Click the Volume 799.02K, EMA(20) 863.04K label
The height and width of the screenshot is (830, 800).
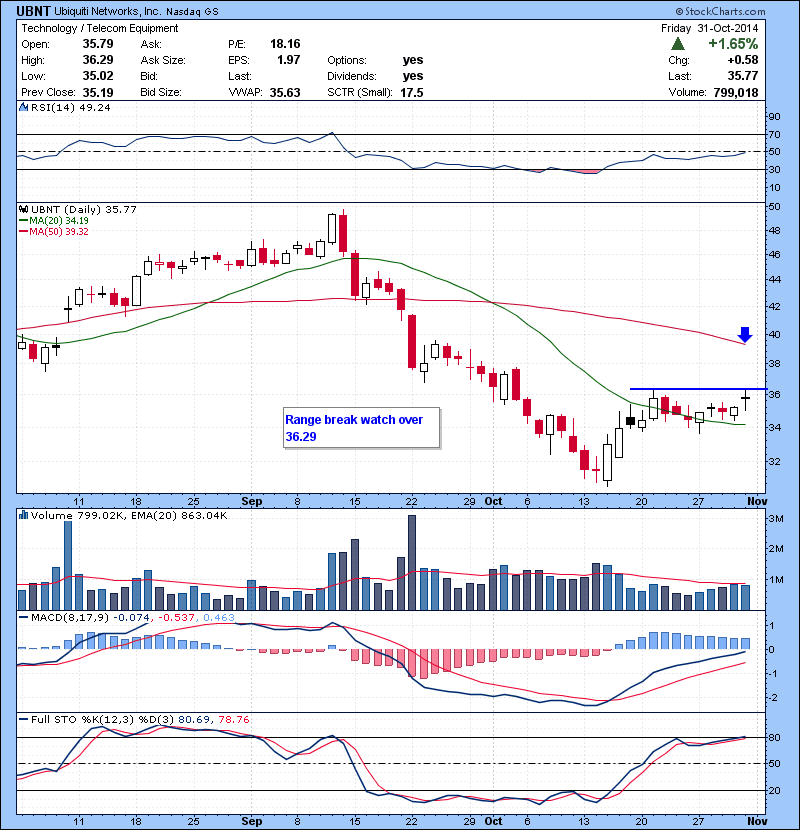click(x=129, y=516)
